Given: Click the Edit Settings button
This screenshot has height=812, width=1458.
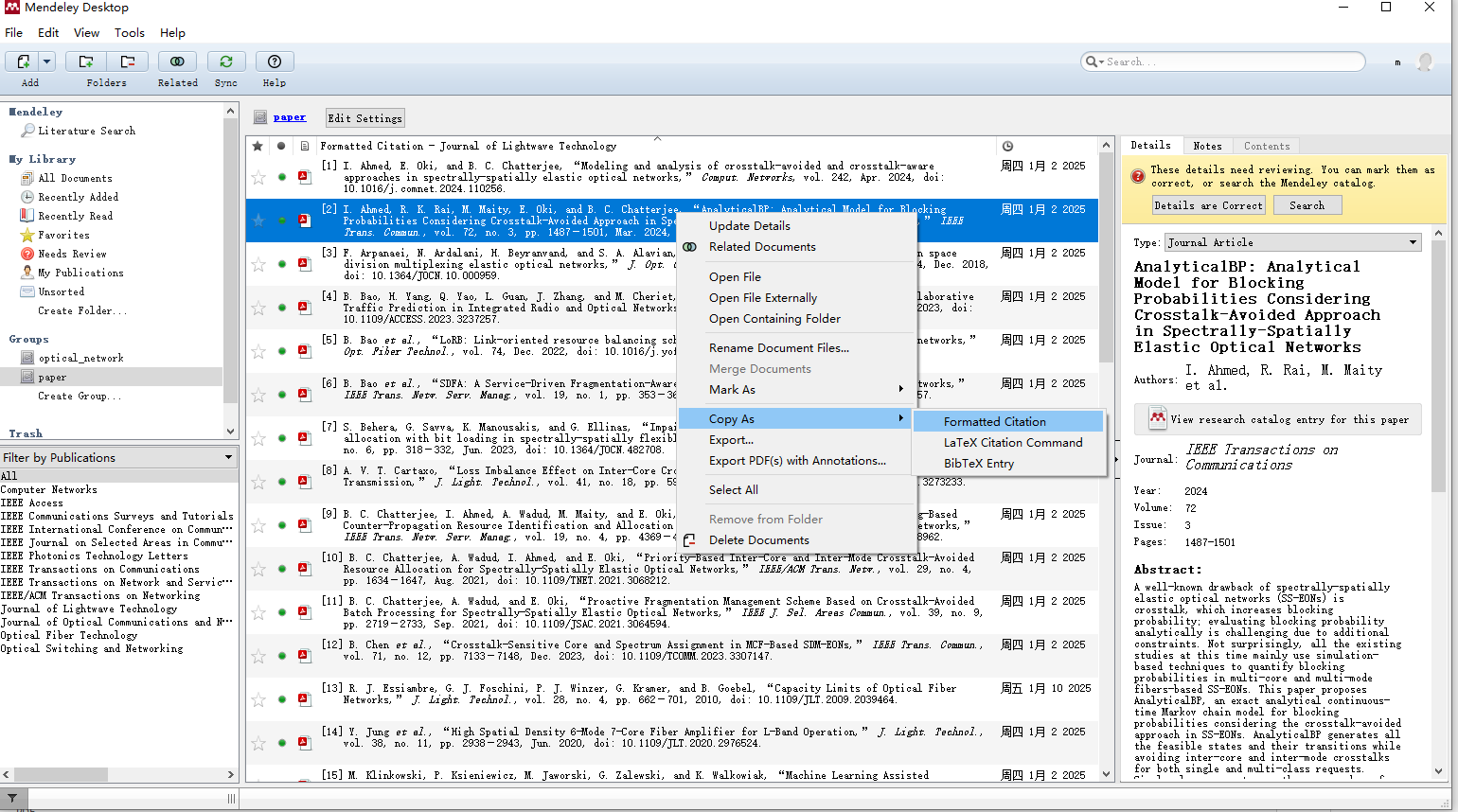Looking at the screenshot, I should click(364, 118).
